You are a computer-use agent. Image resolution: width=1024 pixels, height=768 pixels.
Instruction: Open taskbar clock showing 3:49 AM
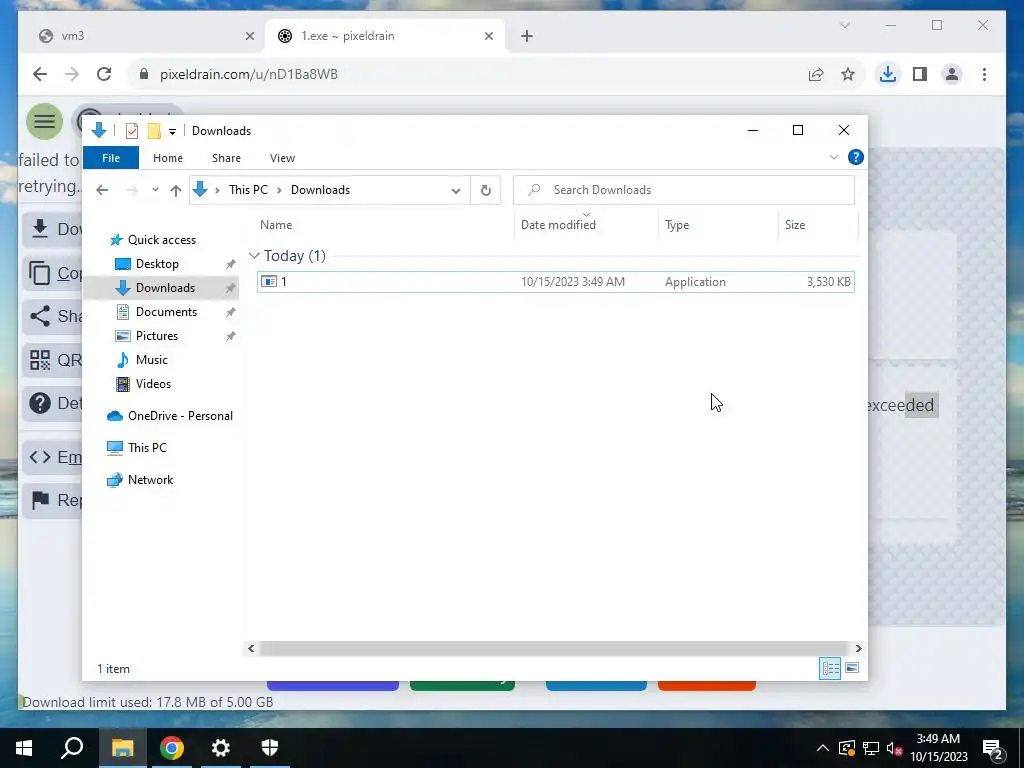tap(938, 748)
